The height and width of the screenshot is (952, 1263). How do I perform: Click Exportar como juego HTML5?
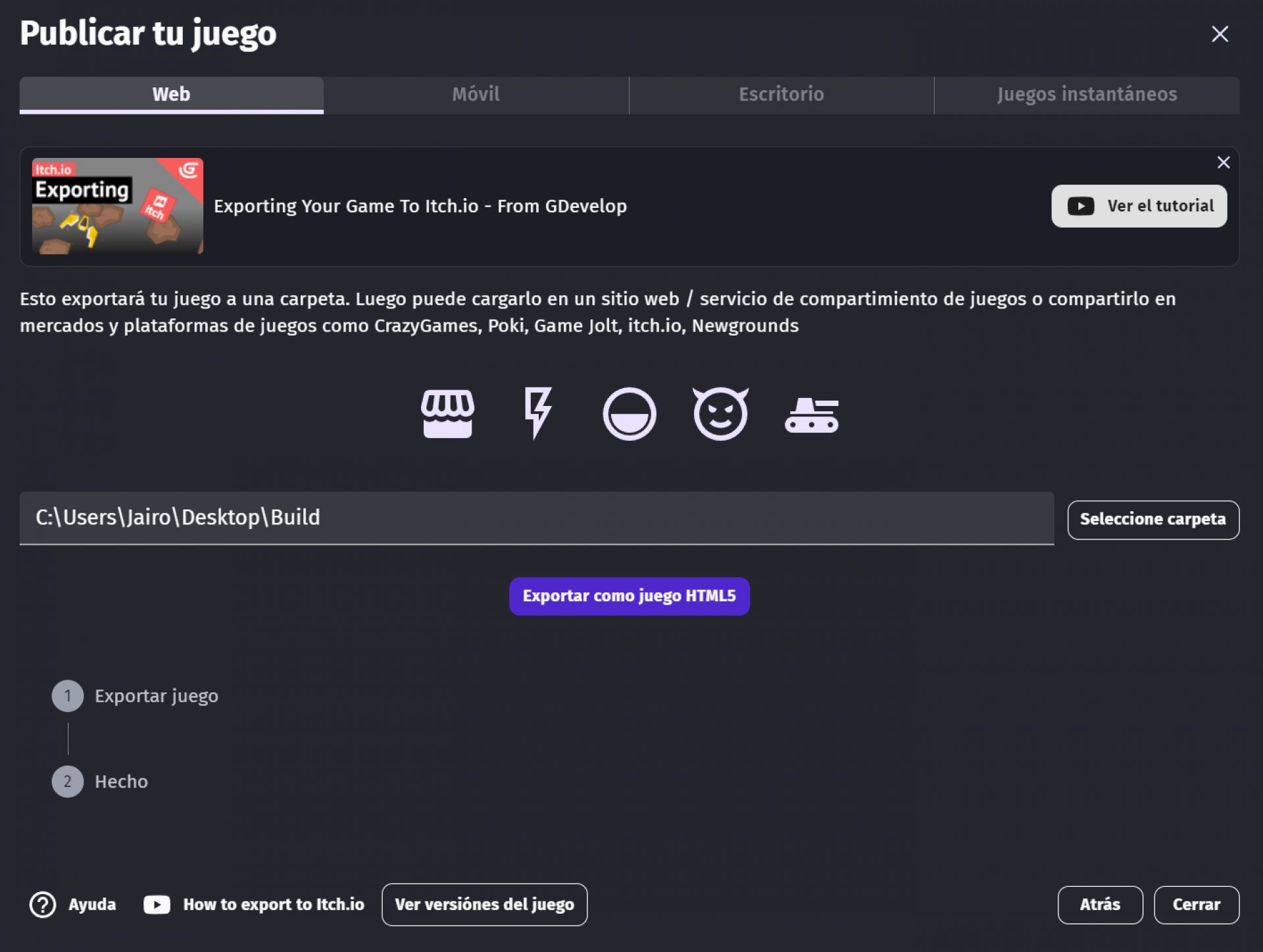(x=630, y=596)
